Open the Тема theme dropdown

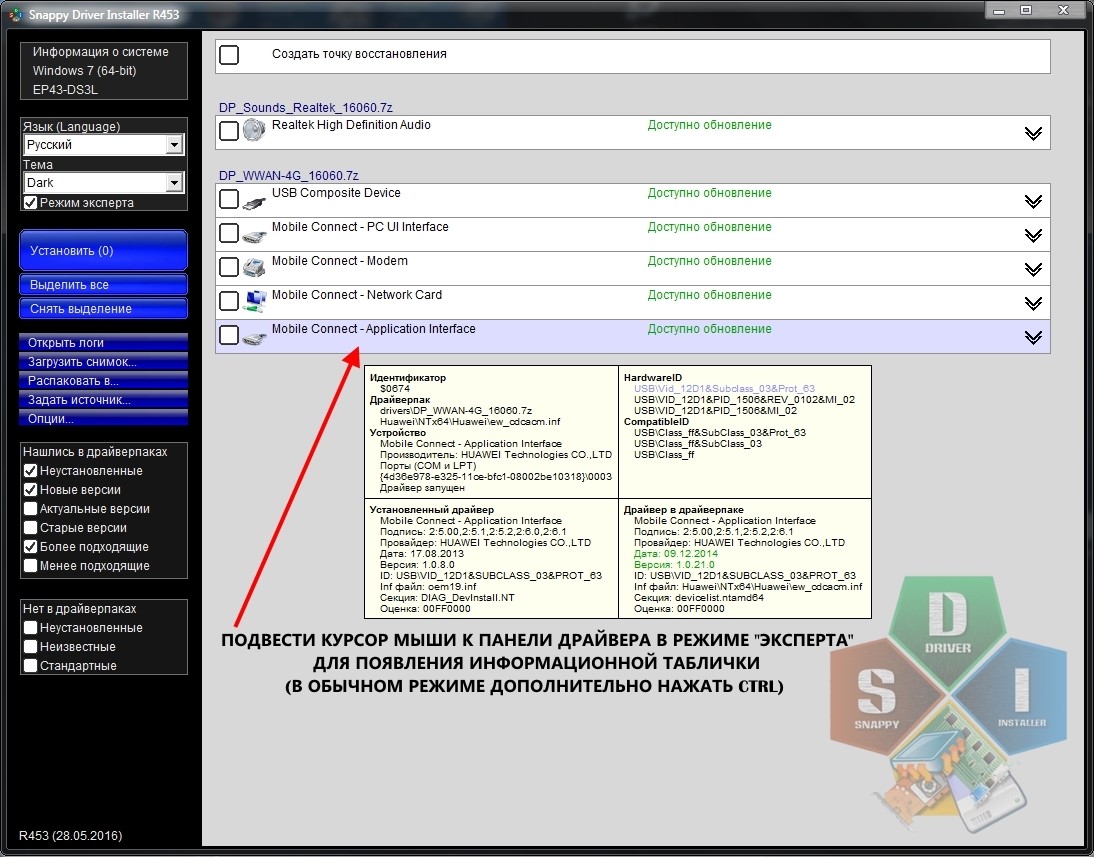(x=104, y=182)
